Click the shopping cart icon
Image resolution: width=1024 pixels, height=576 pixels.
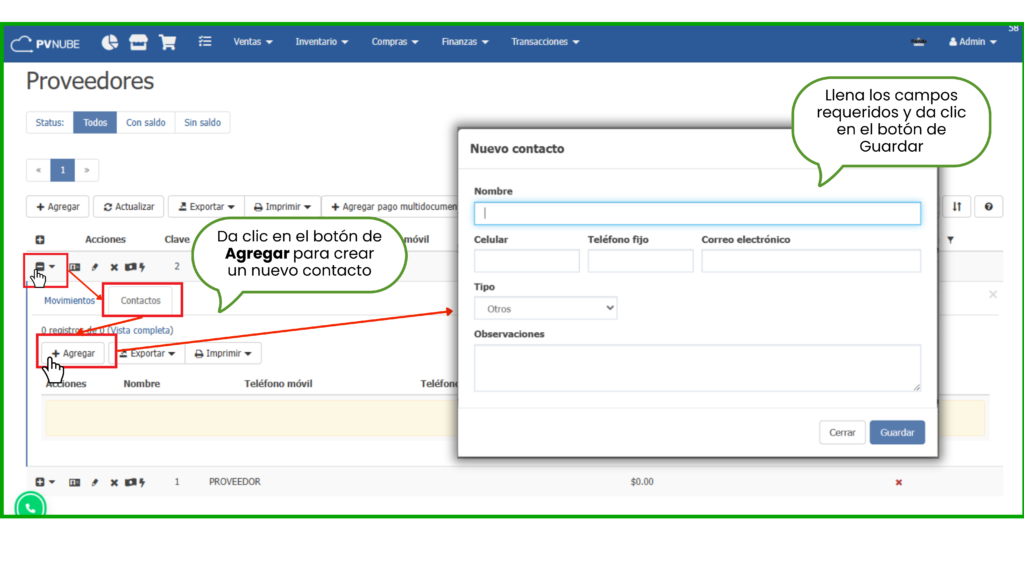167,42
